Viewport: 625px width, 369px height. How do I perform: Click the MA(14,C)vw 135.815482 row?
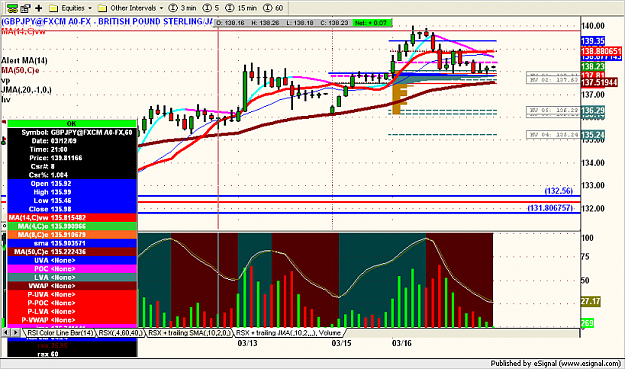coord(72,218)
